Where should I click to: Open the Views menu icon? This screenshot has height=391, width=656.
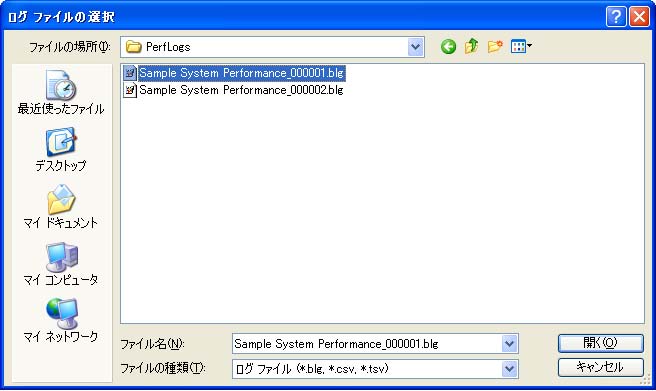click(521, 46)
